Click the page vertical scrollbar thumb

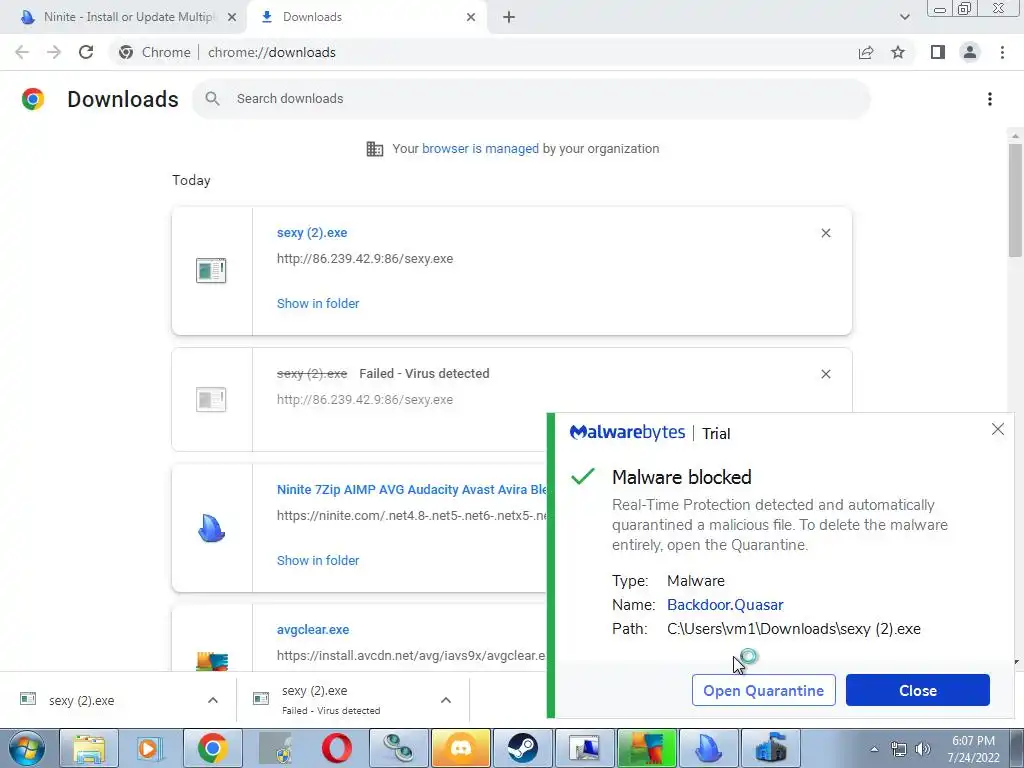[x=1015, y=199]
